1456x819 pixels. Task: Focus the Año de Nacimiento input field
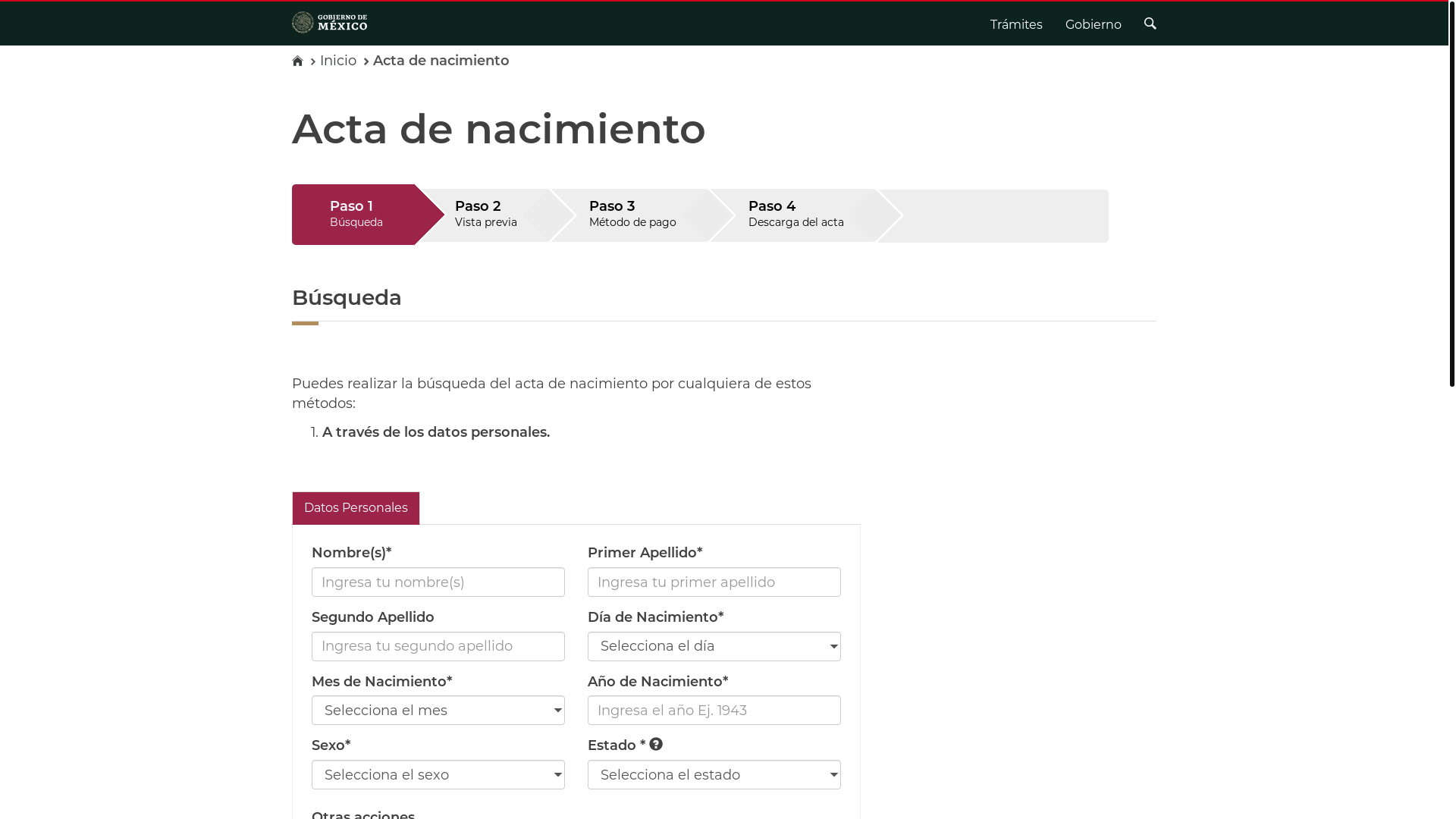pyautogui.click(x=714, y=711)
